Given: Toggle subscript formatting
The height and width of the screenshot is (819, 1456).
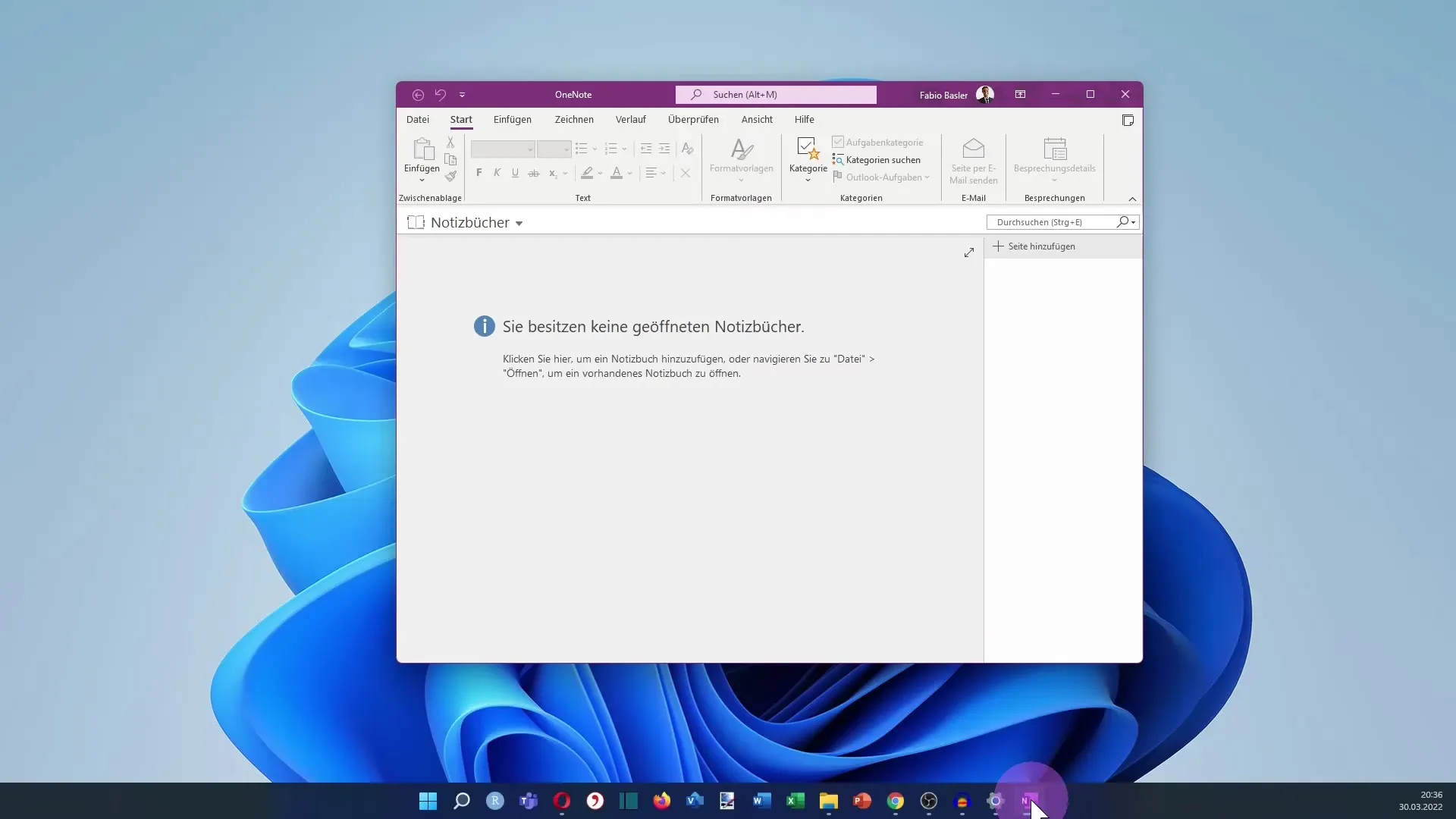Looking at the screenshot, I should tap(553, 174).
